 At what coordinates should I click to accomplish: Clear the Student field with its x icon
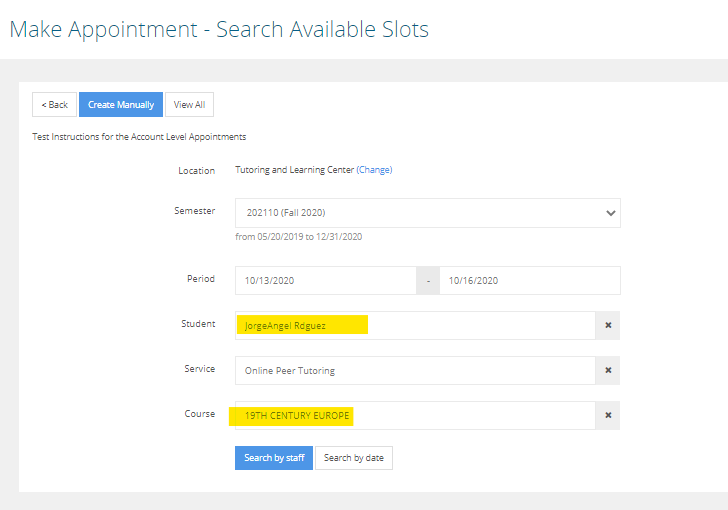pos(608,326)
